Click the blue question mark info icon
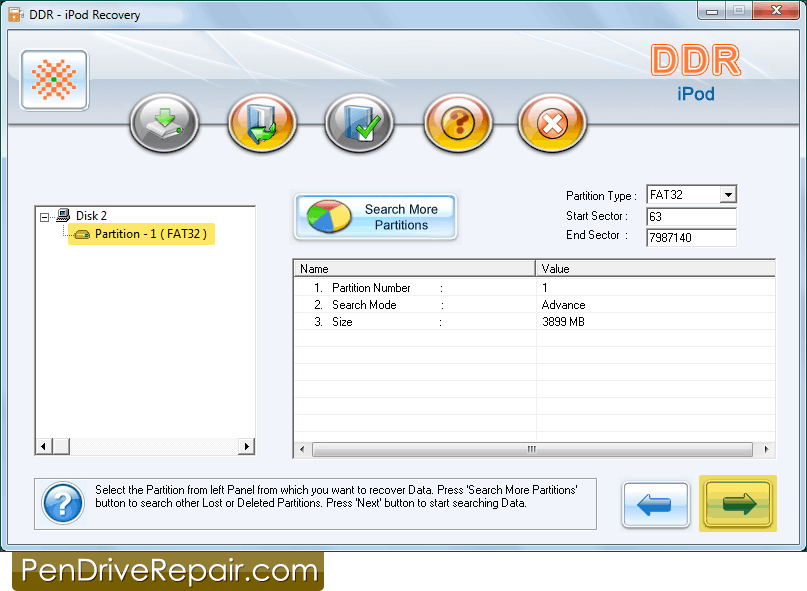The height and width of the screenshot is (591, 807). pos(63,503)
